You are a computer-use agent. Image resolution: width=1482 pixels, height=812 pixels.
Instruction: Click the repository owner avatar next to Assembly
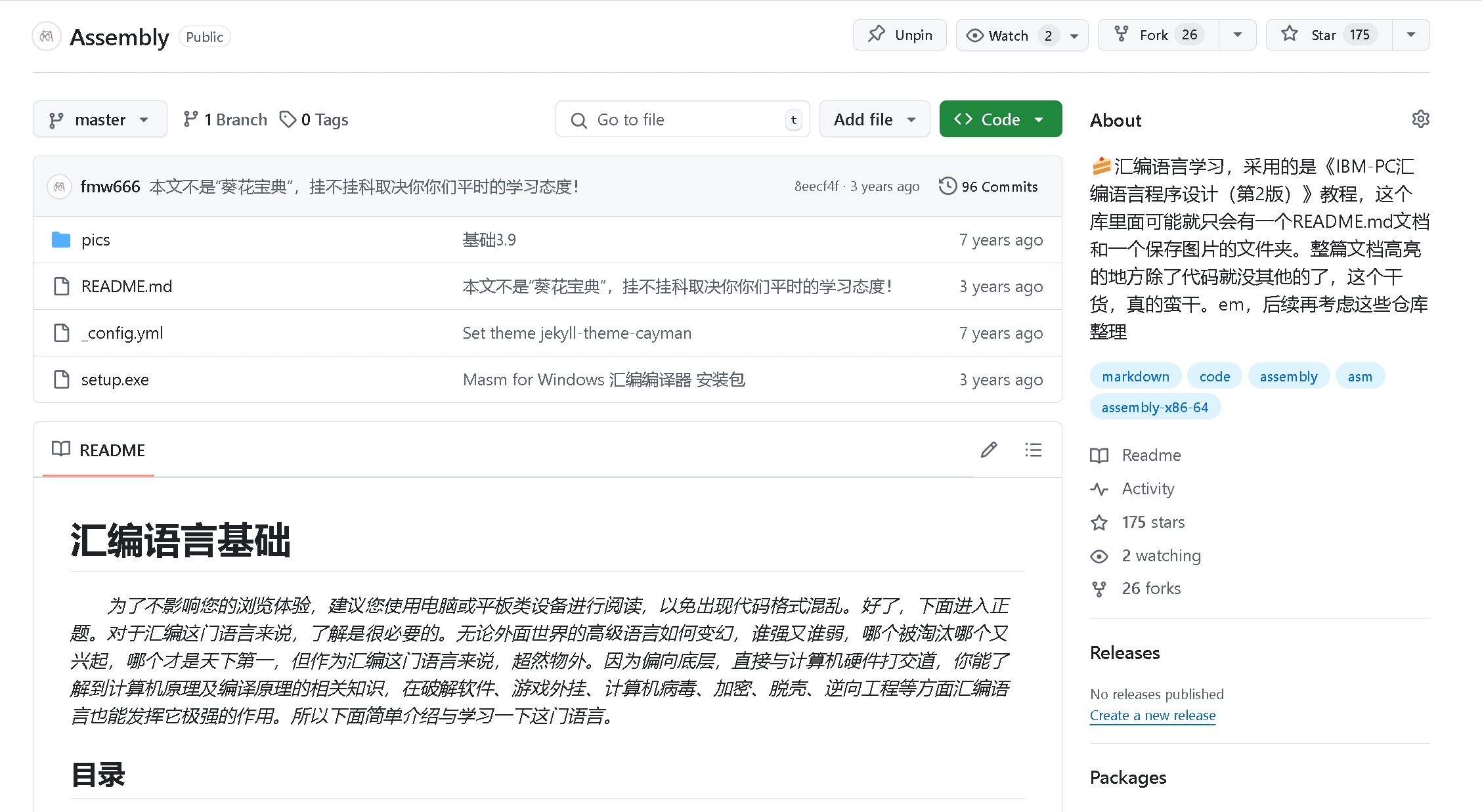(47, 37)
